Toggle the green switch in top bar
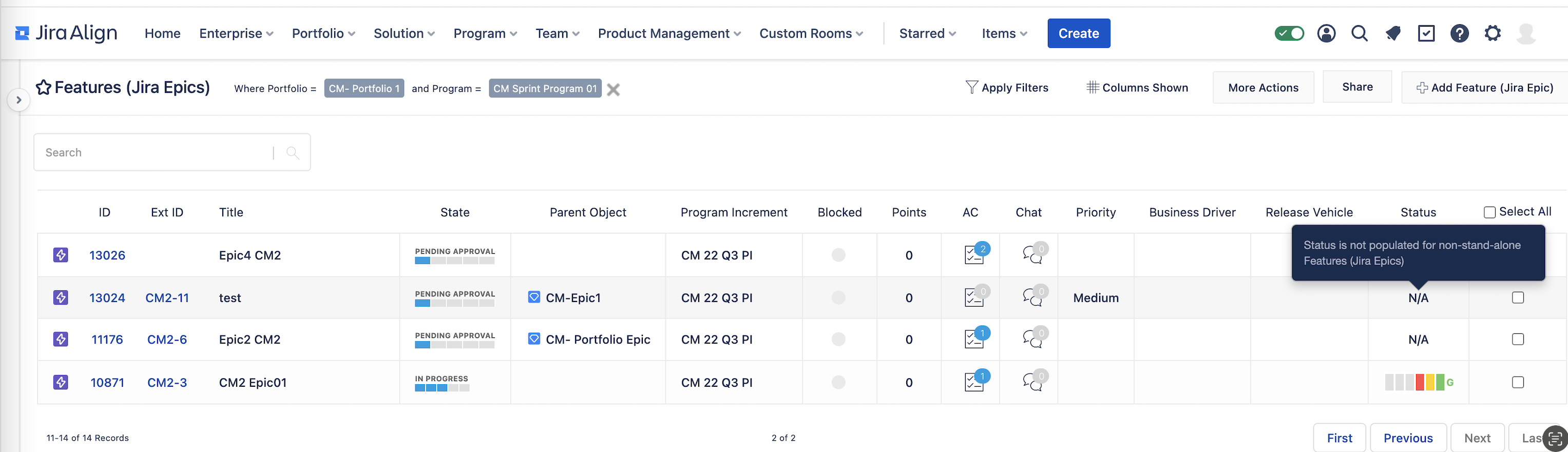 tap(1289, 33)
